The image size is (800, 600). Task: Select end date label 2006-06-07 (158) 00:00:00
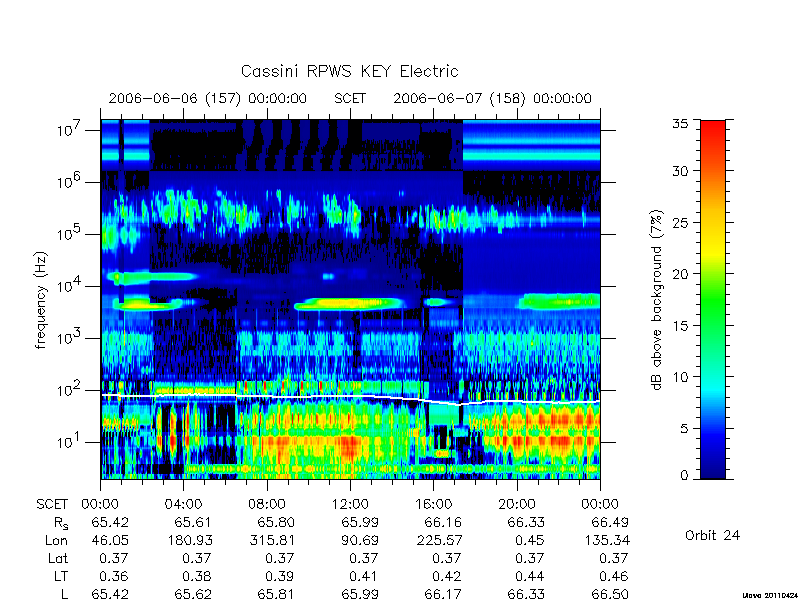492,98
